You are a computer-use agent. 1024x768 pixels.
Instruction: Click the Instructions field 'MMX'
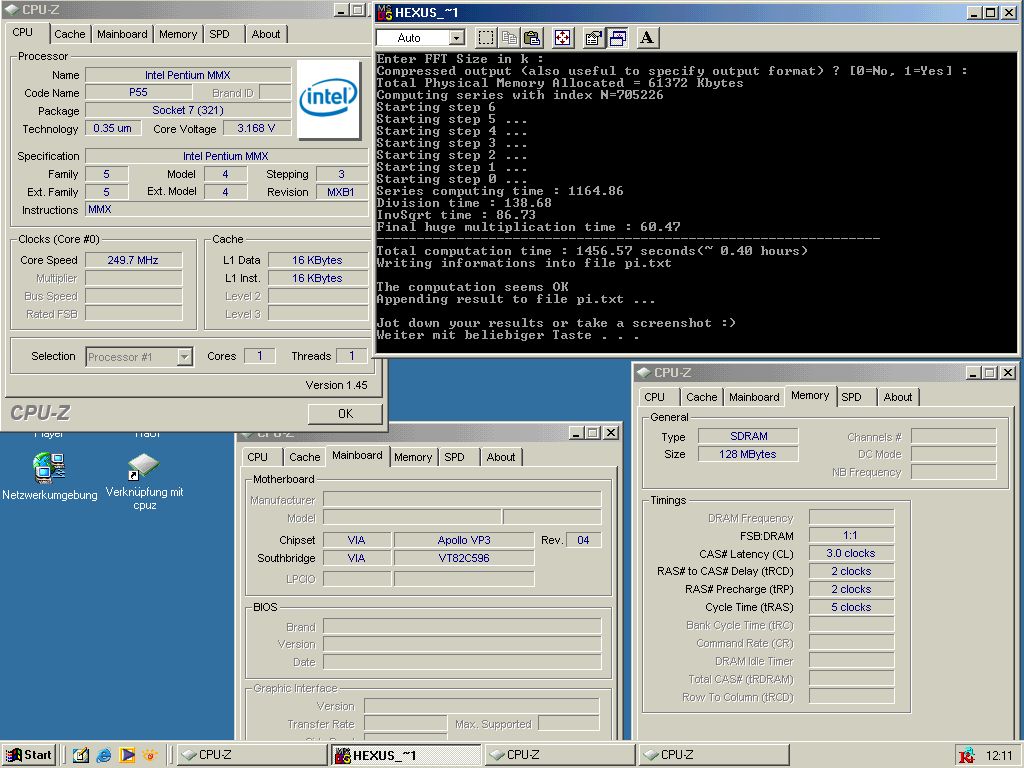point(227,210)
